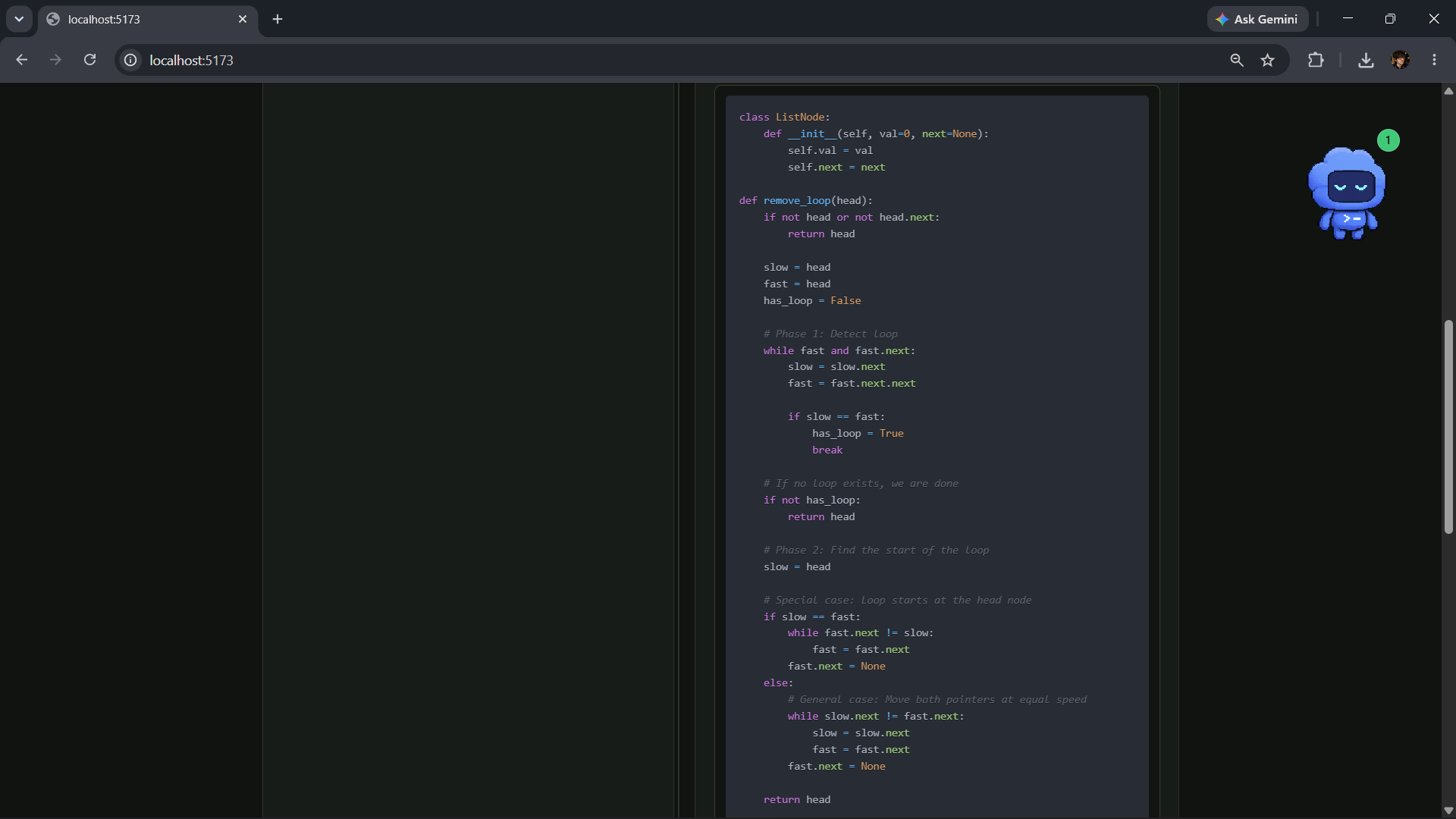Click '# Phase 1: Detect loop' comment
Viewport: 1456px width, 819px height.
tap(830, 334)
